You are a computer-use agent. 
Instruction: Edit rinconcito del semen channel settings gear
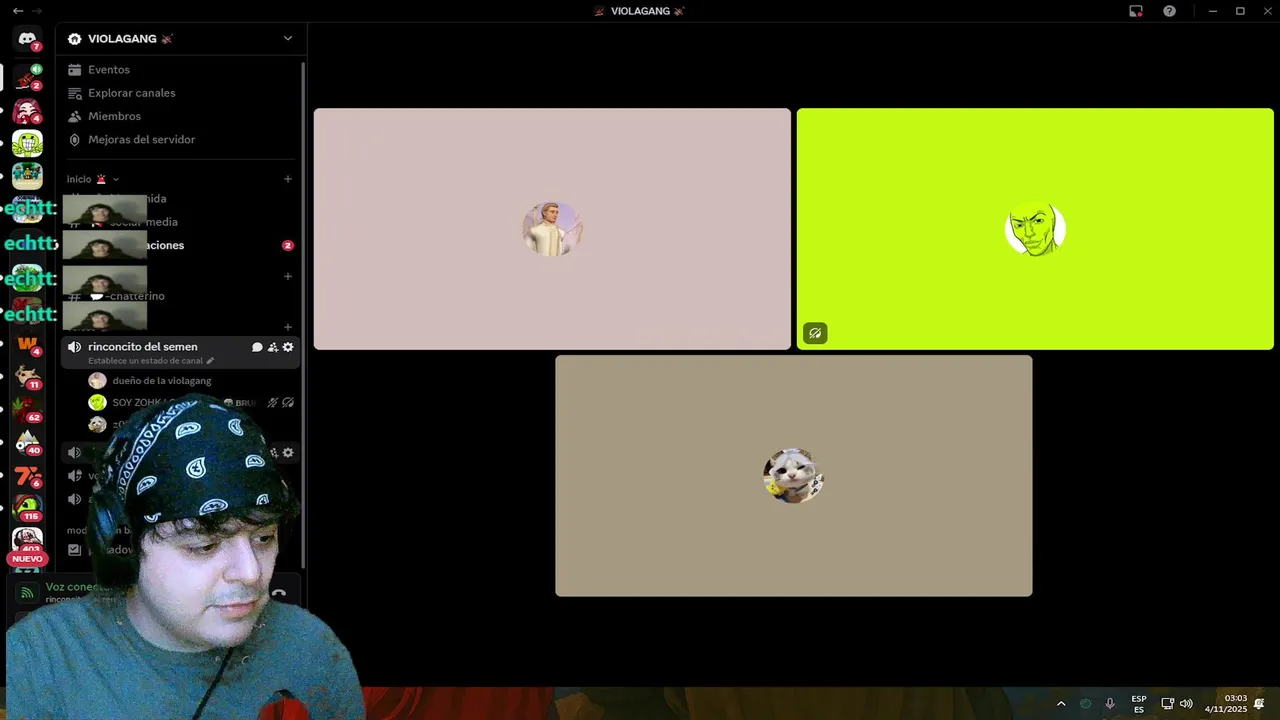pos(288,347)
